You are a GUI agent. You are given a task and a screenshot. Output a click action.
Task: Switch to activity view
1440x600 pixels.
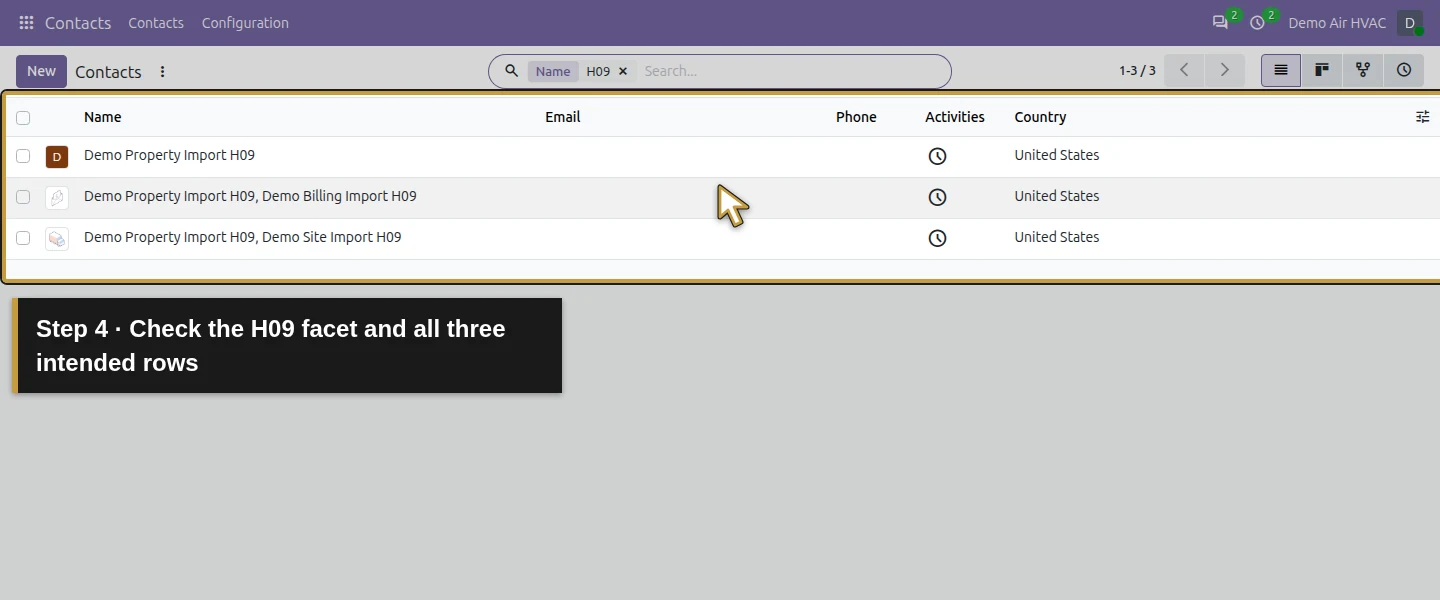pos(1404,70)
